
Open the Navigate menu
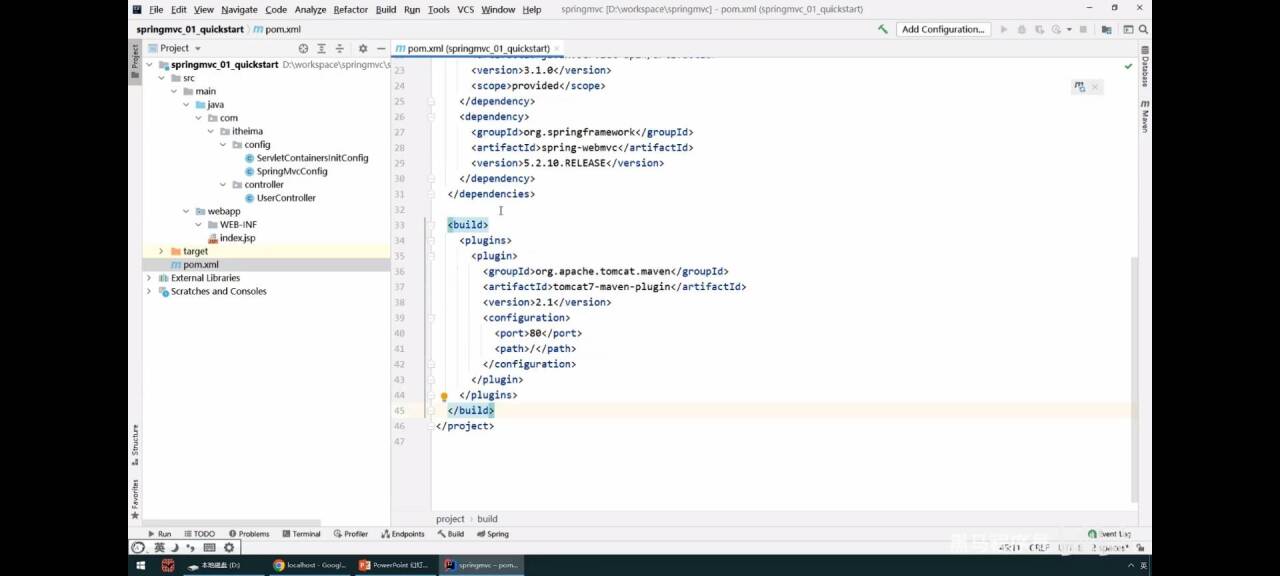[239, 9]
